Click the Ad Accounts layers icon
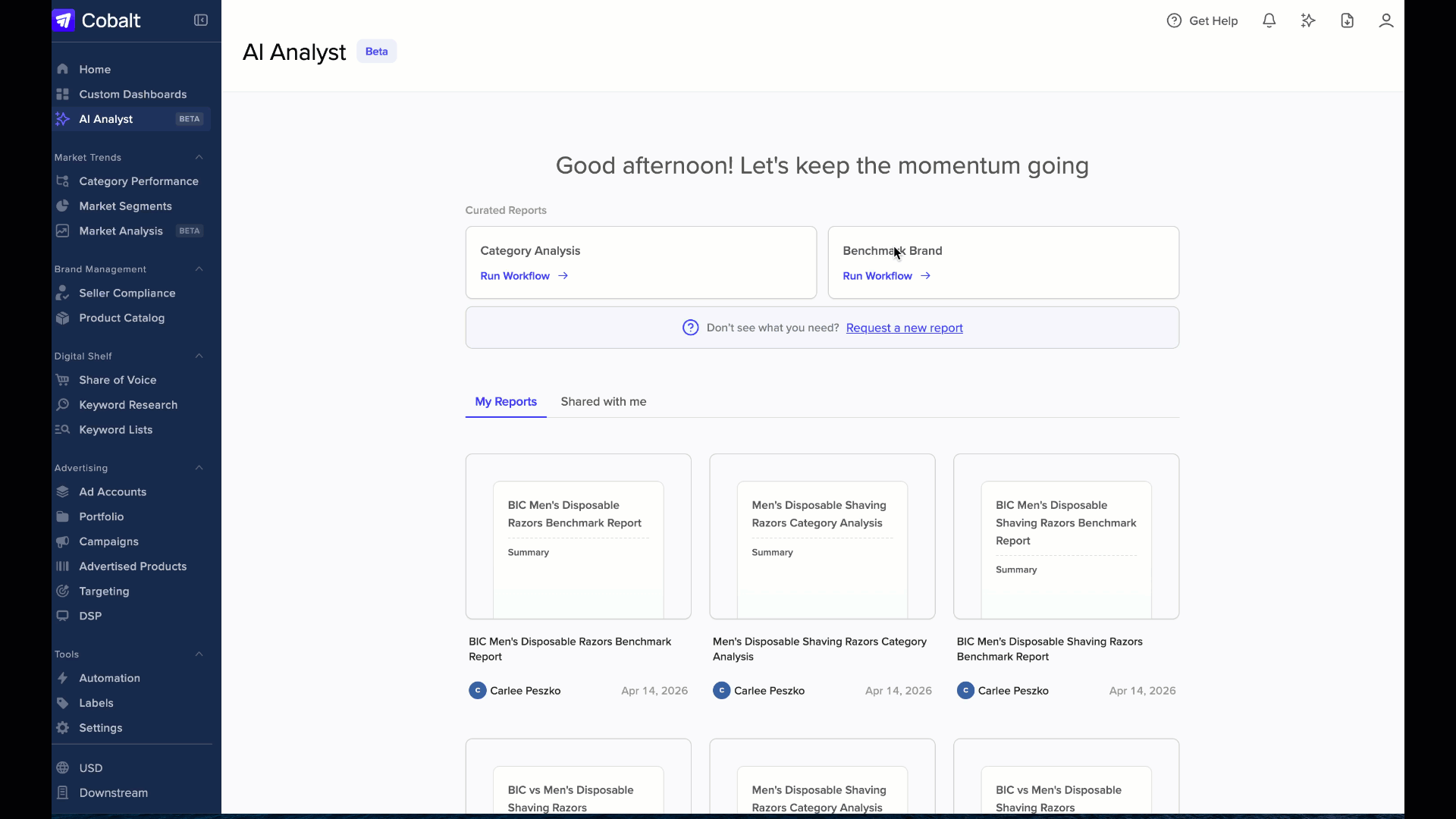 63,491
